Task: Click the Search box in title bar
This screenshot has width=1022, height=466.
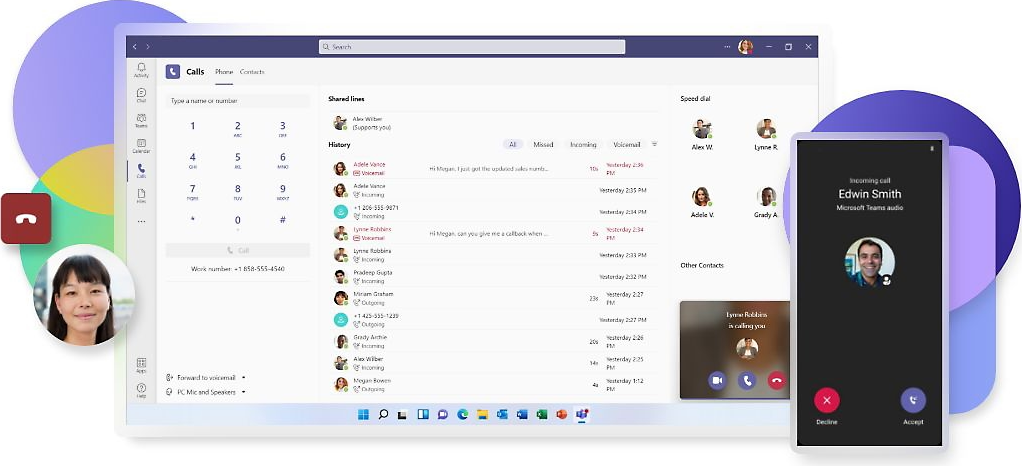Action: tap(472, 47)
